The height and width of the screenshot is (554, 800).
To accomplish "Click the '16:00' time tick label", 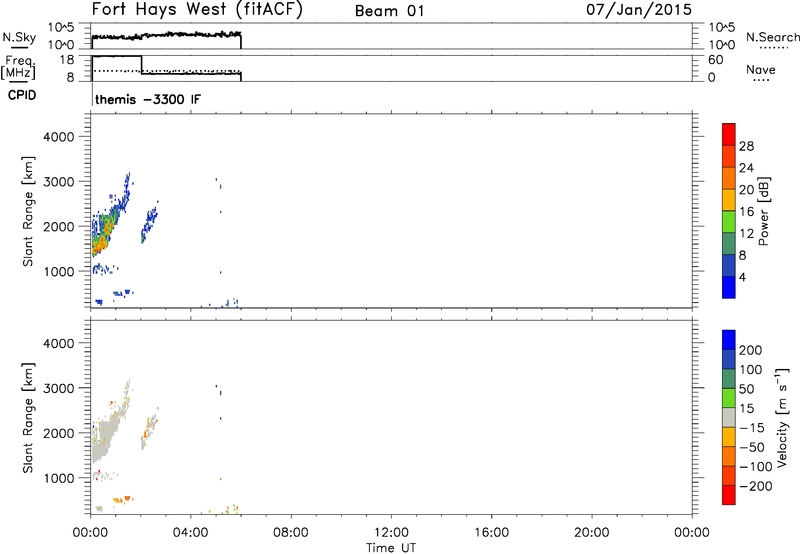I will click(491, 533).
